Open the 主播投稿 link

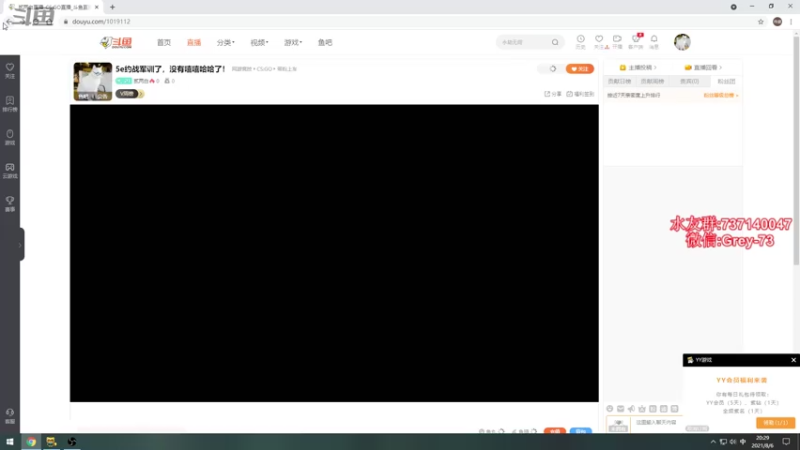point(638,67)
